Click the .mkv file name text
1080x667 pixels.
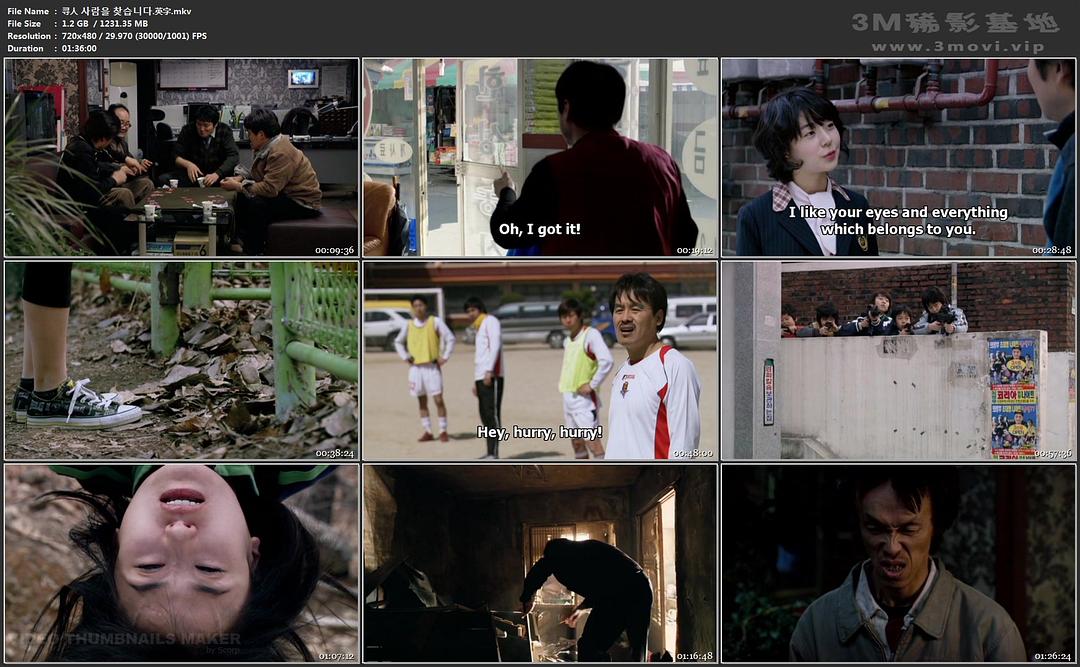(126, 11)
